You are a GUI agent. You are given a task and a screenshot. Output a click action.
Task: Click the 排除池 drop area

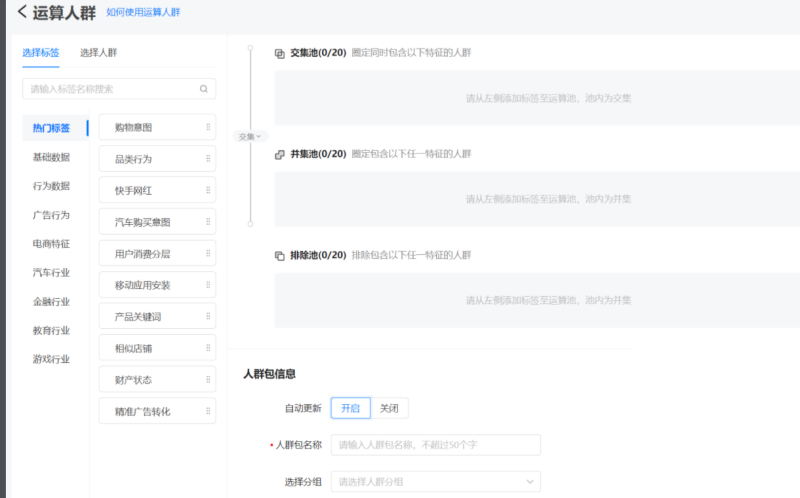[x=537, y=300]
